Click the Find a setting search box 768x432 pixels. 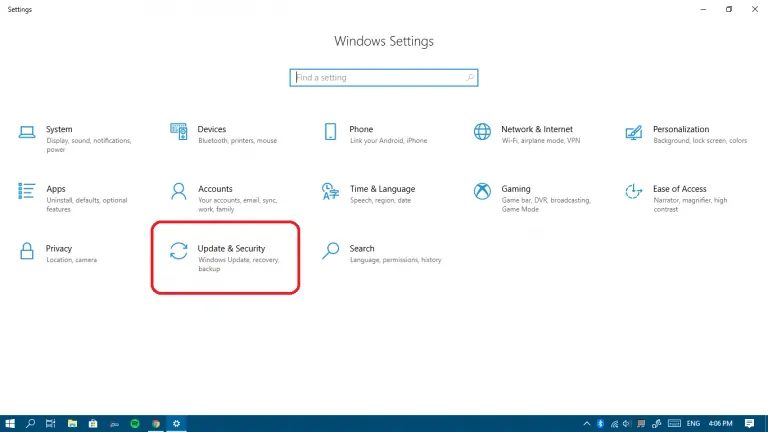pyautogui.click(x=384, y=77)
